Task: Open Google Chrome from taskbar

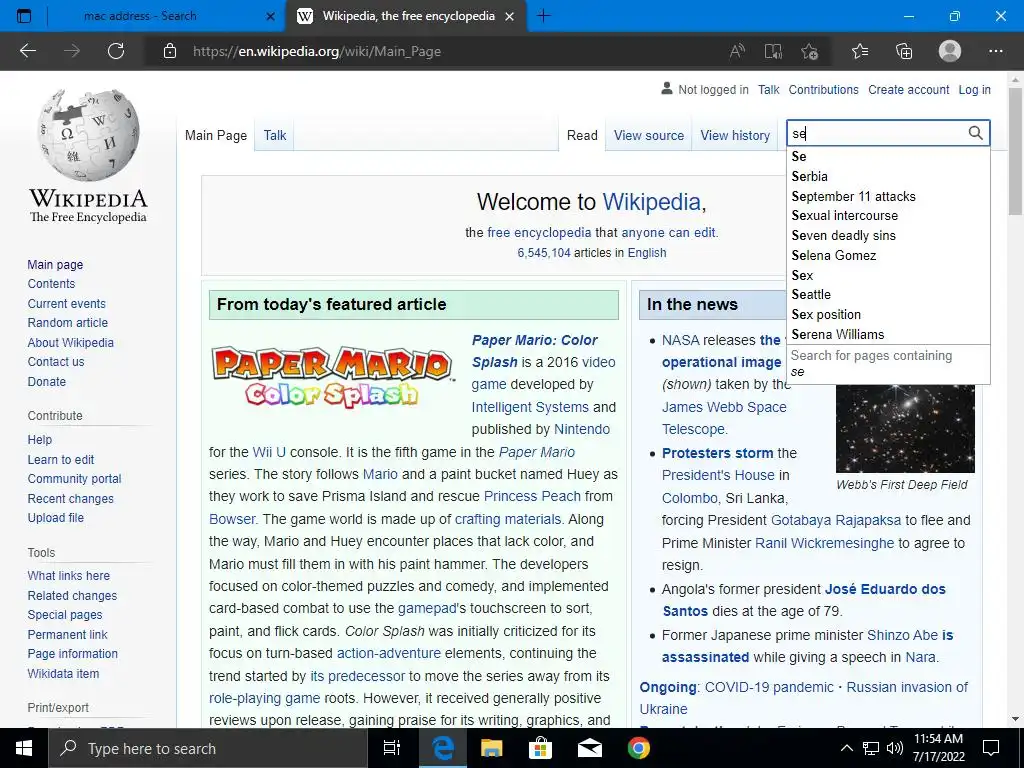Action: click(x=639, y=748)
